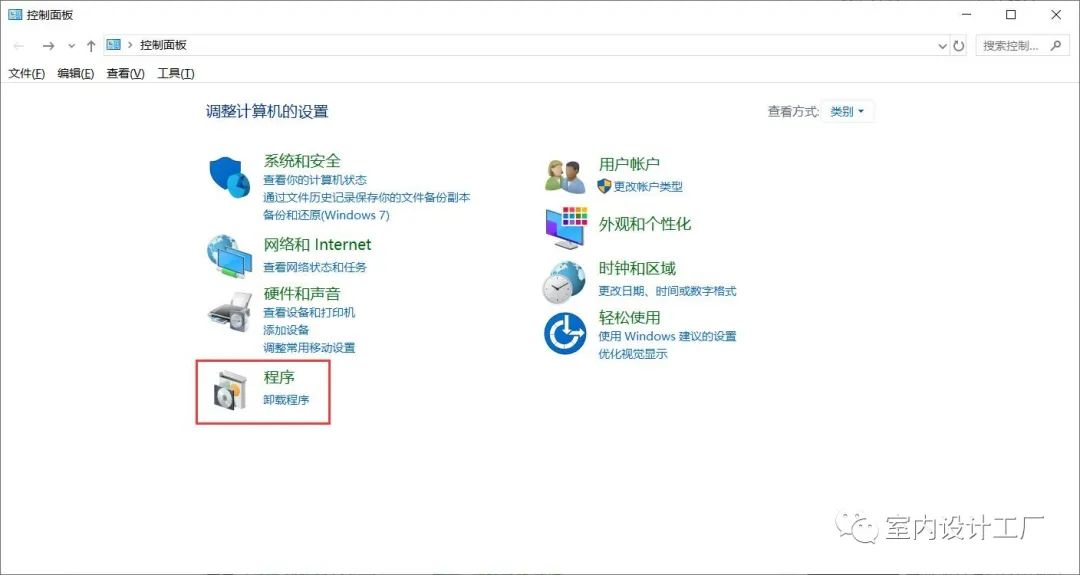The width and height of the screenshot is (1080, 575).
Task: Minimize the Control Panel window
Action: point(964,14)
